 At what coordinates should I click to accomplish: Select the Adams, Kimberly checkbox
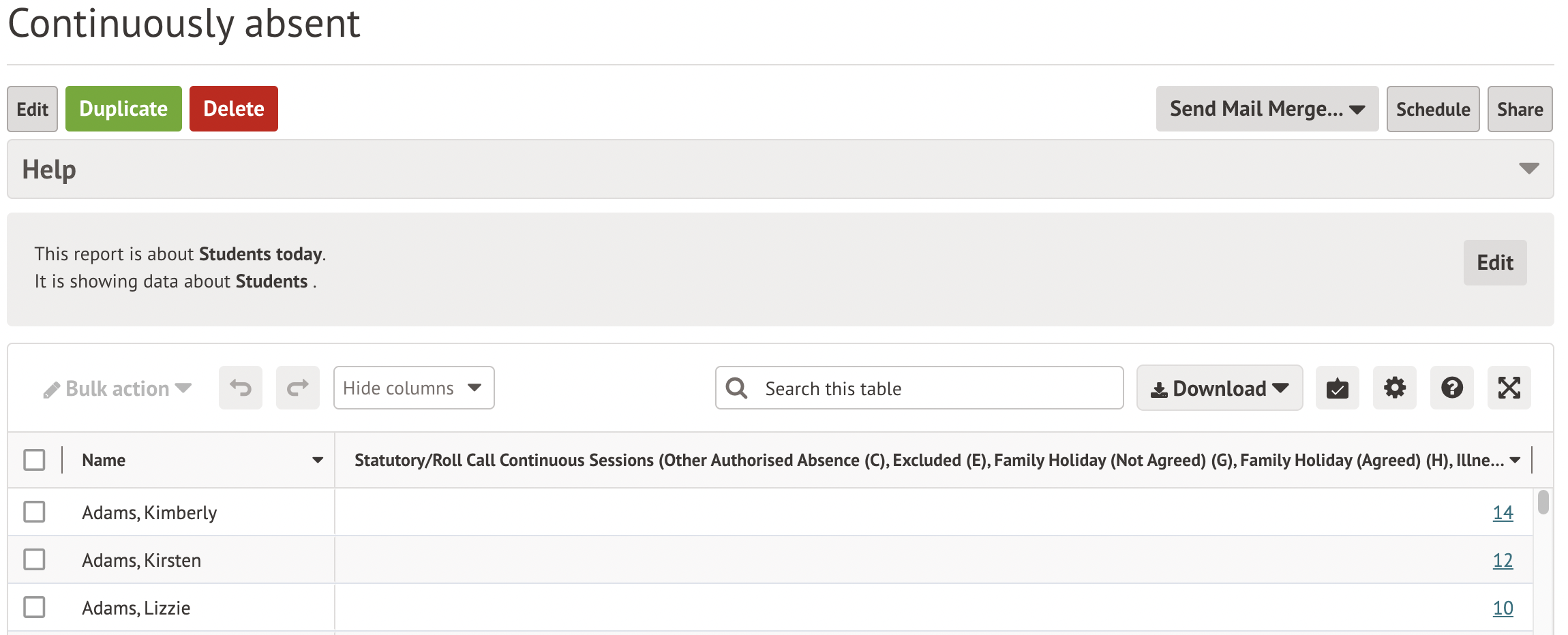[34, 512]
